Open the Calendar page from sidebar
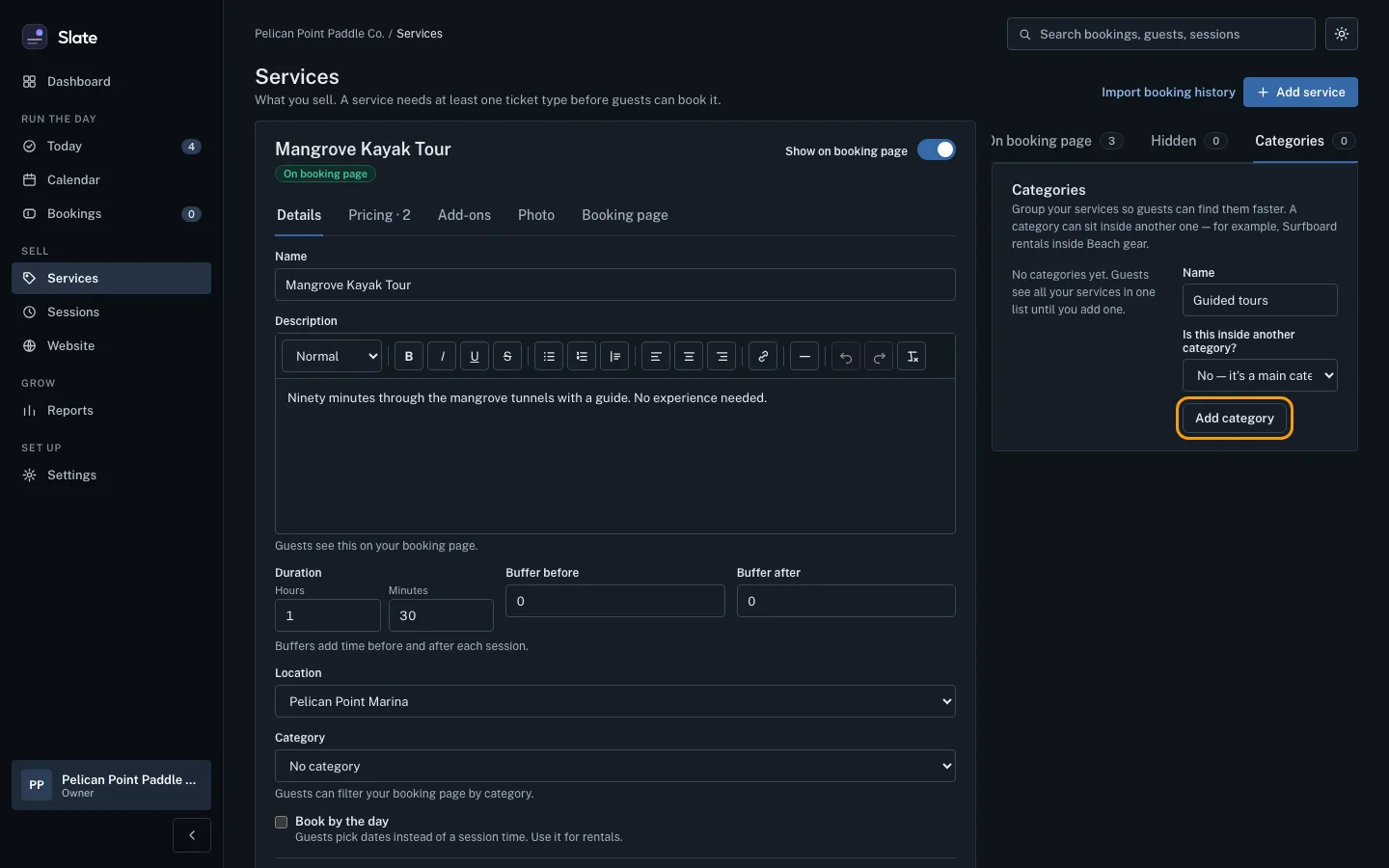 point(111,180)
